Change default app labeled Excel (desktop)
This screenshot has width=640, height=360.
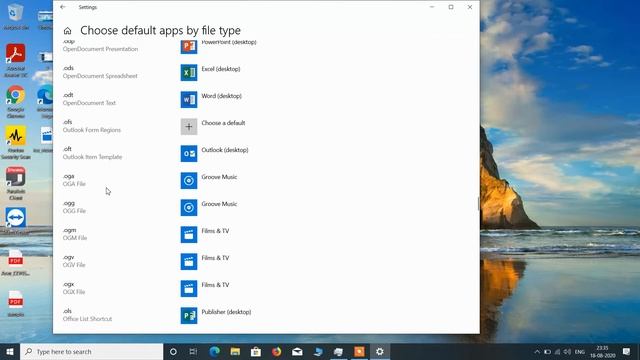(x=221, y=69)
